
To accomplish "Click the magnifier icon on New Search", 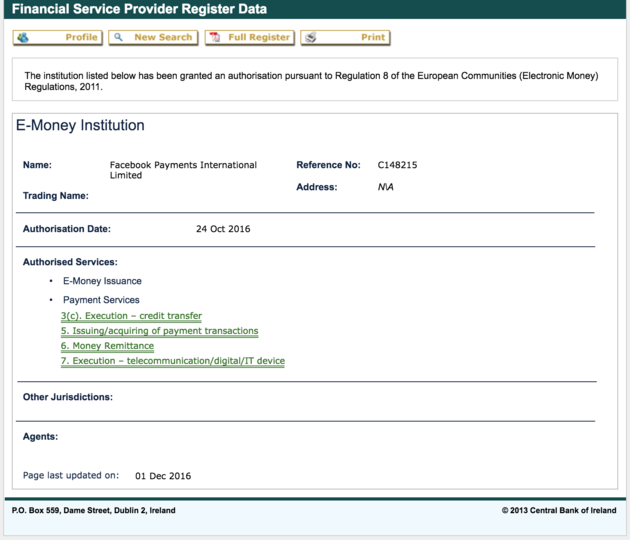I will 118,37.
